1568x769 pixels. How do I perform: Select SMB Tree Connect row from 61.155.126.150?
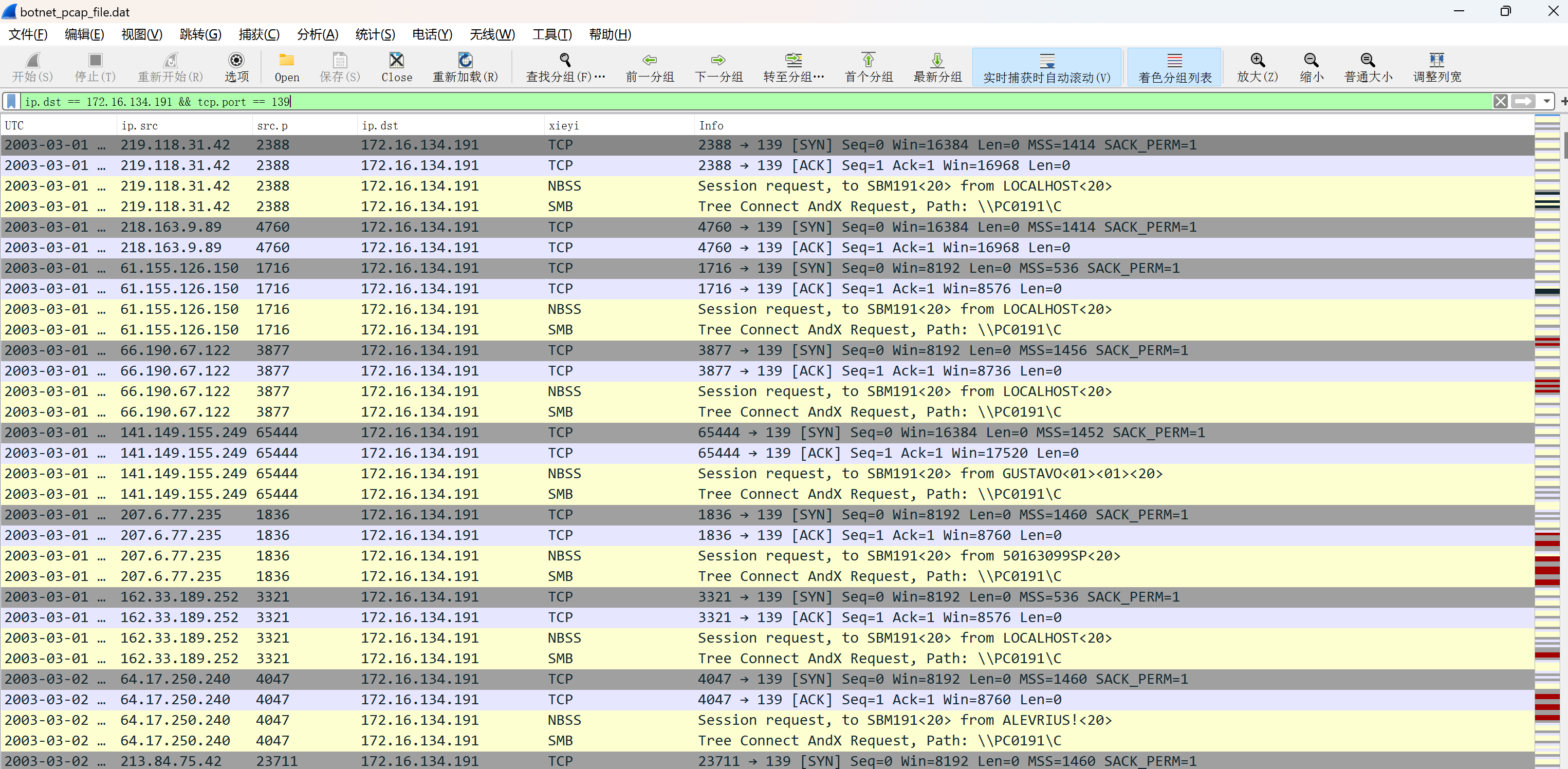coord(767,330)
